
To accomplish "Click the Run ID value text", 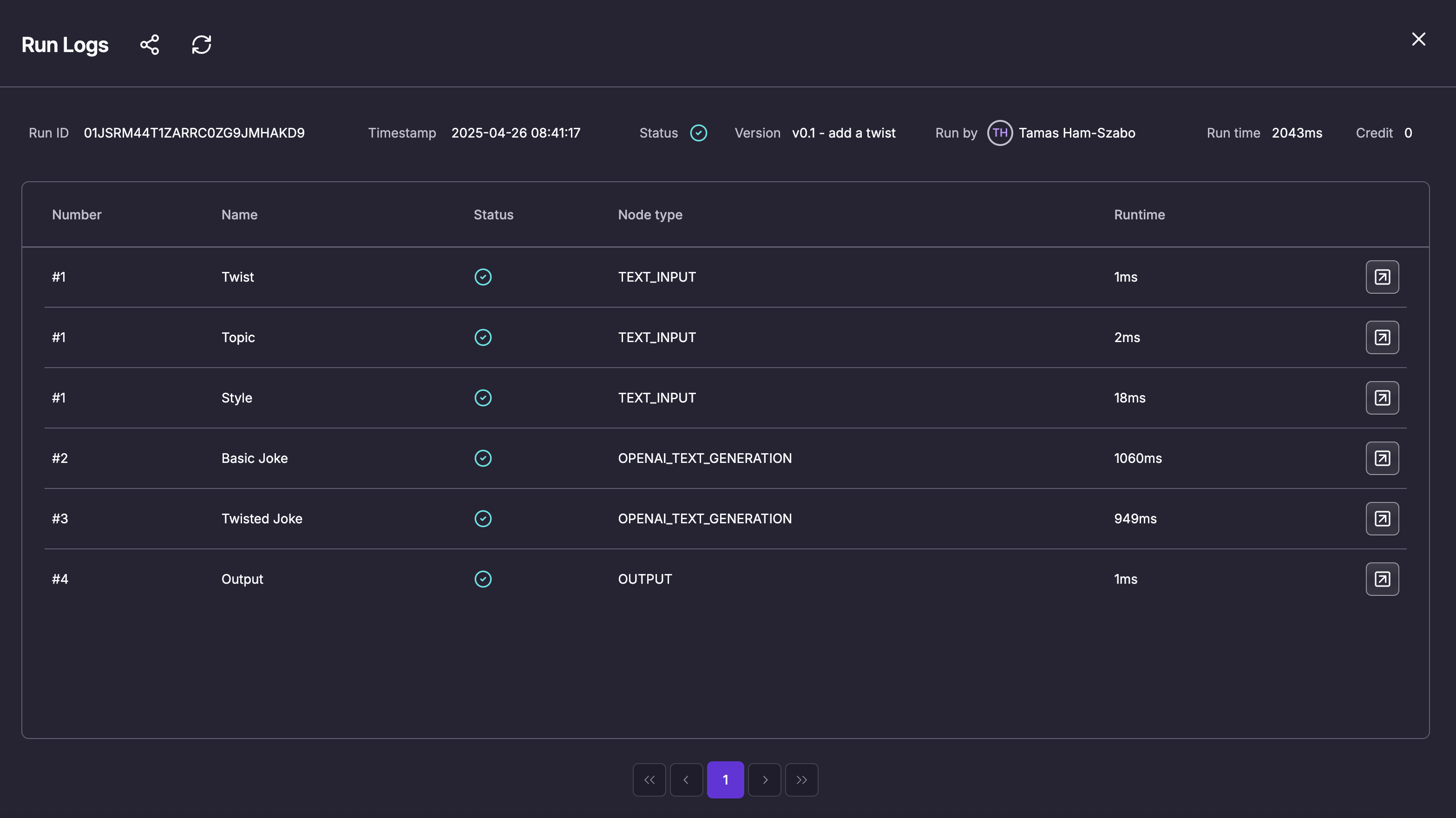I will tap(194, 133).
